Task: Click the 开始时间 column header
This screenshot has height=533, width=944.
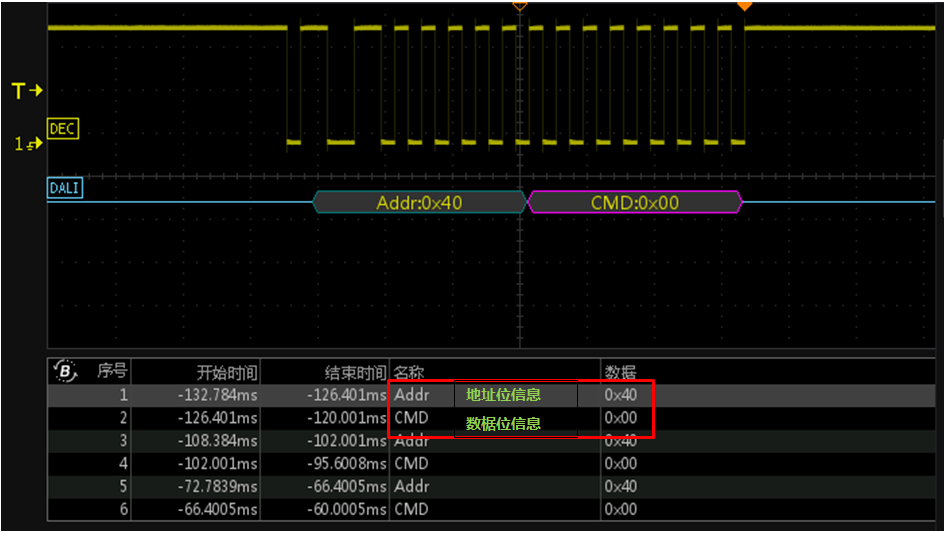Action: (x=227, y=373)
